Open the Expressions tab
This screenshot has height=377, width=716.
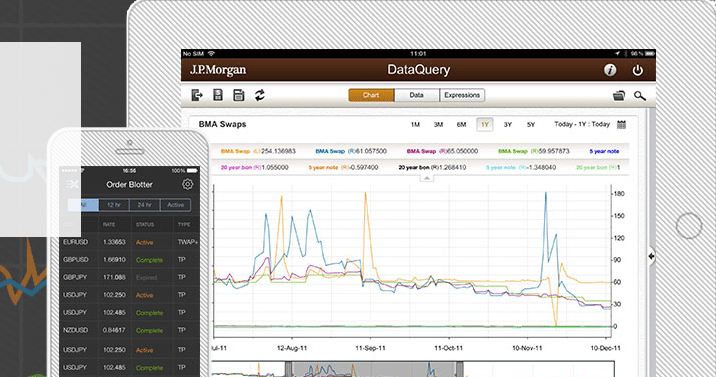point(462,95)
